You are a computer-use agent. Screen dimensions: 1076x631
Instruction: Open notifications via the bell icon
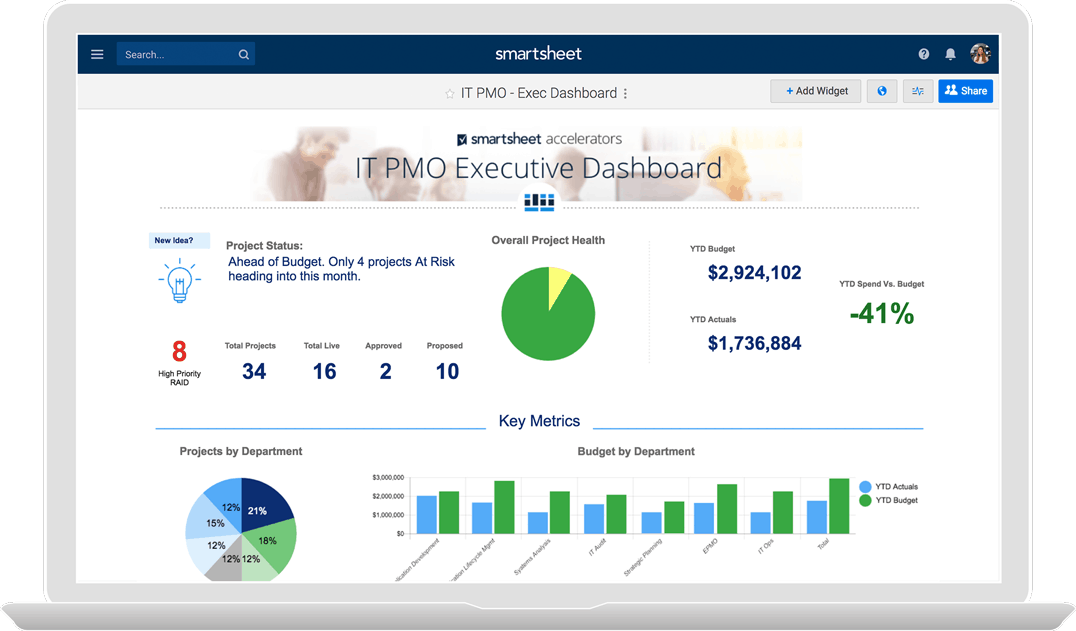tap(950, 53)
